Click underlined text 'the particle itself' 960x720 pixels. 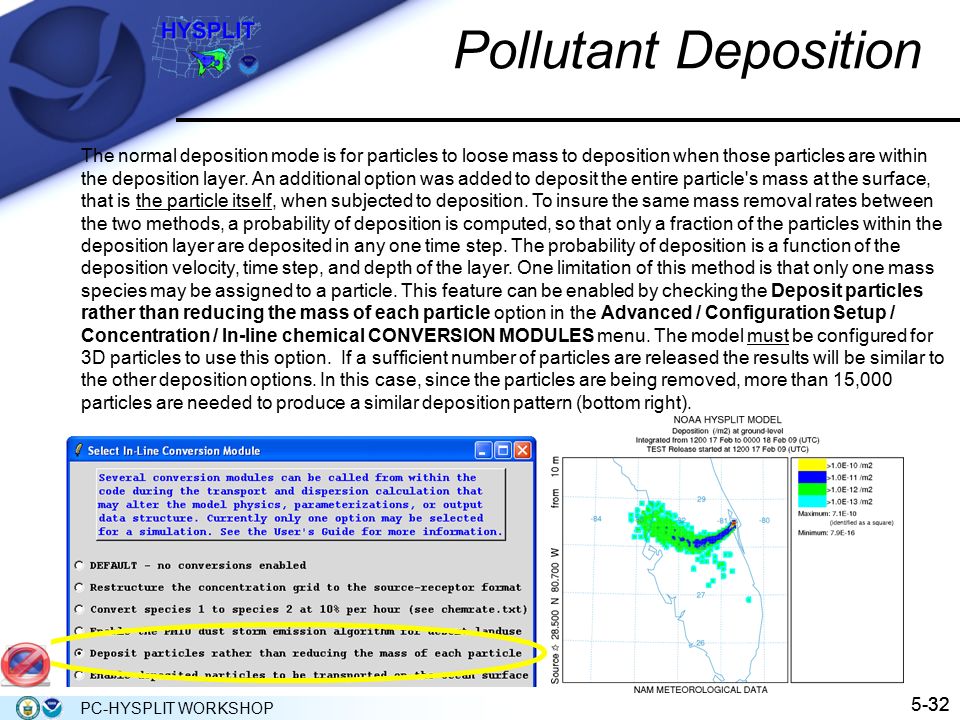point(204,201)
